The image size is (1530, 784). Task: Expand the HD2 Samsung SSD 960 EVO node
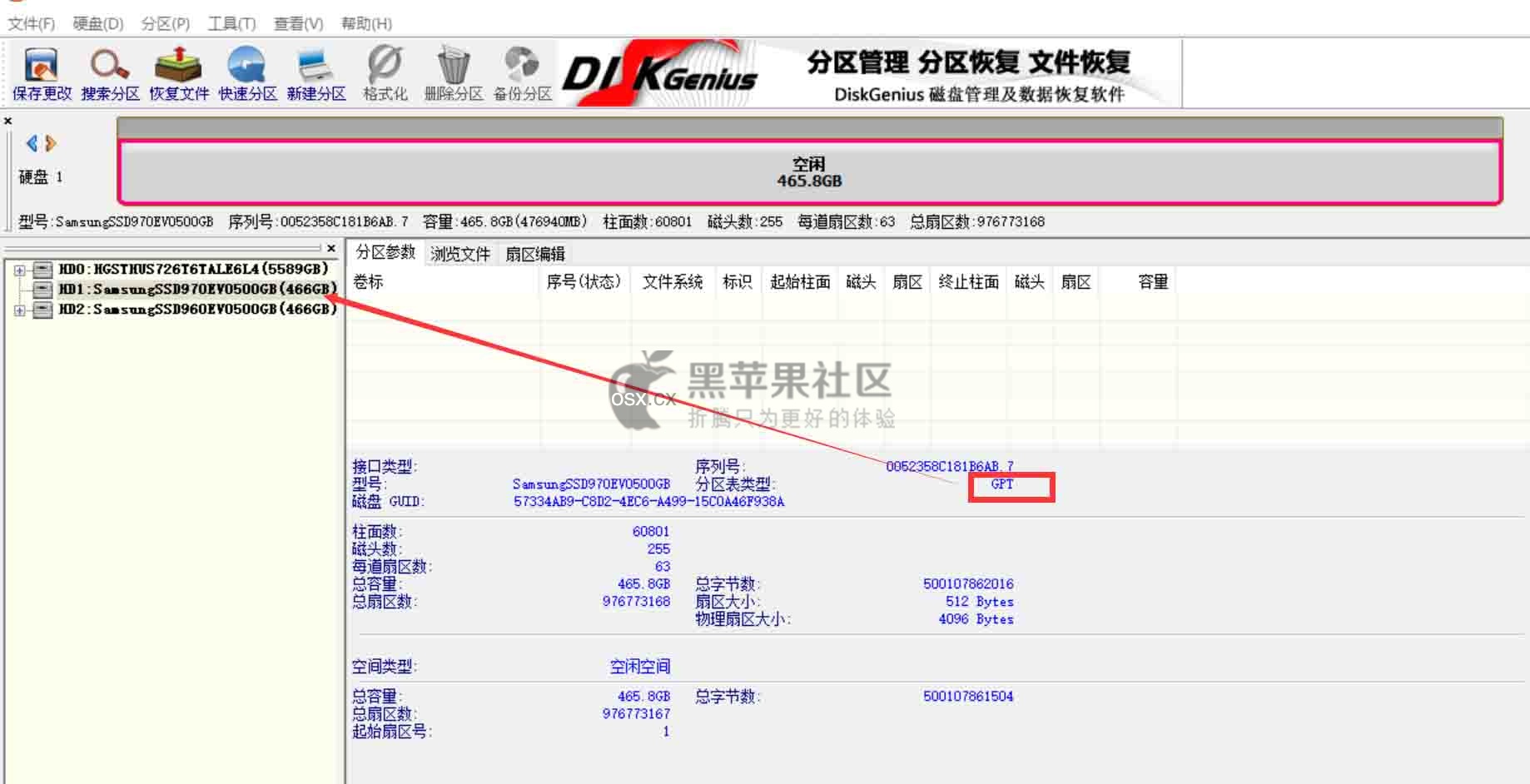[x=19, y=310]
